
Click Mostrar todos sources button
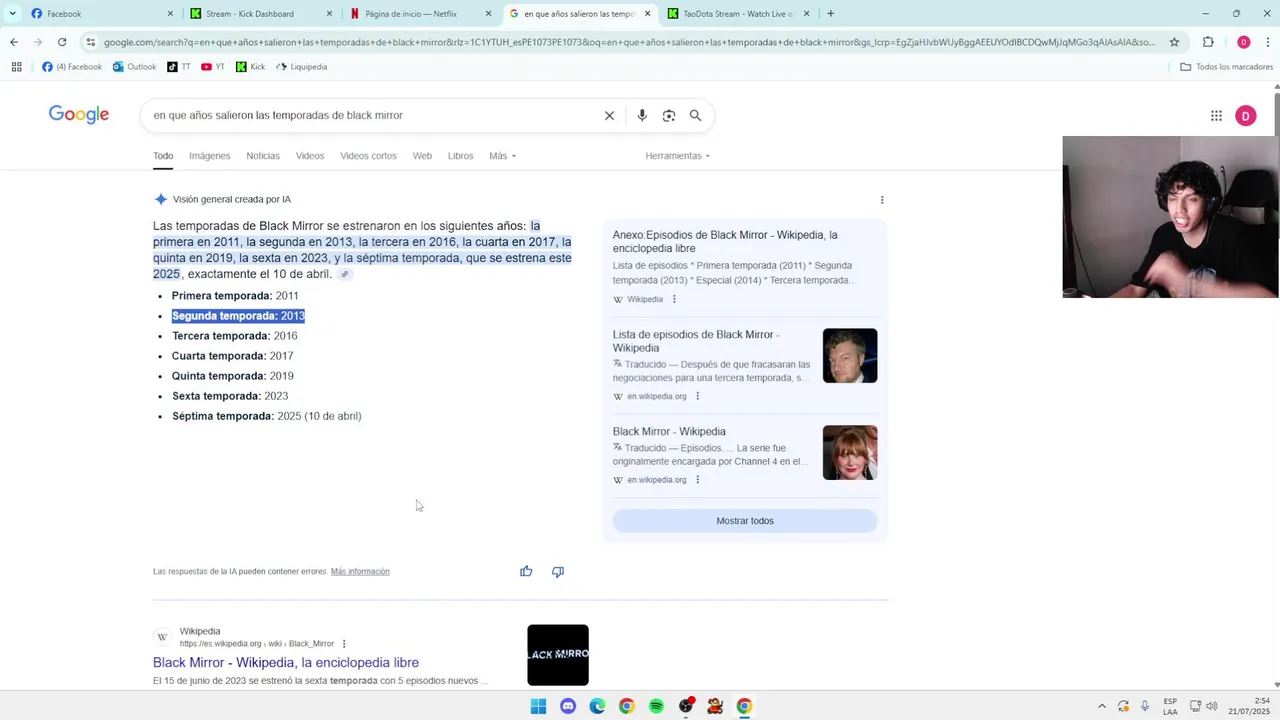[745, 521]
